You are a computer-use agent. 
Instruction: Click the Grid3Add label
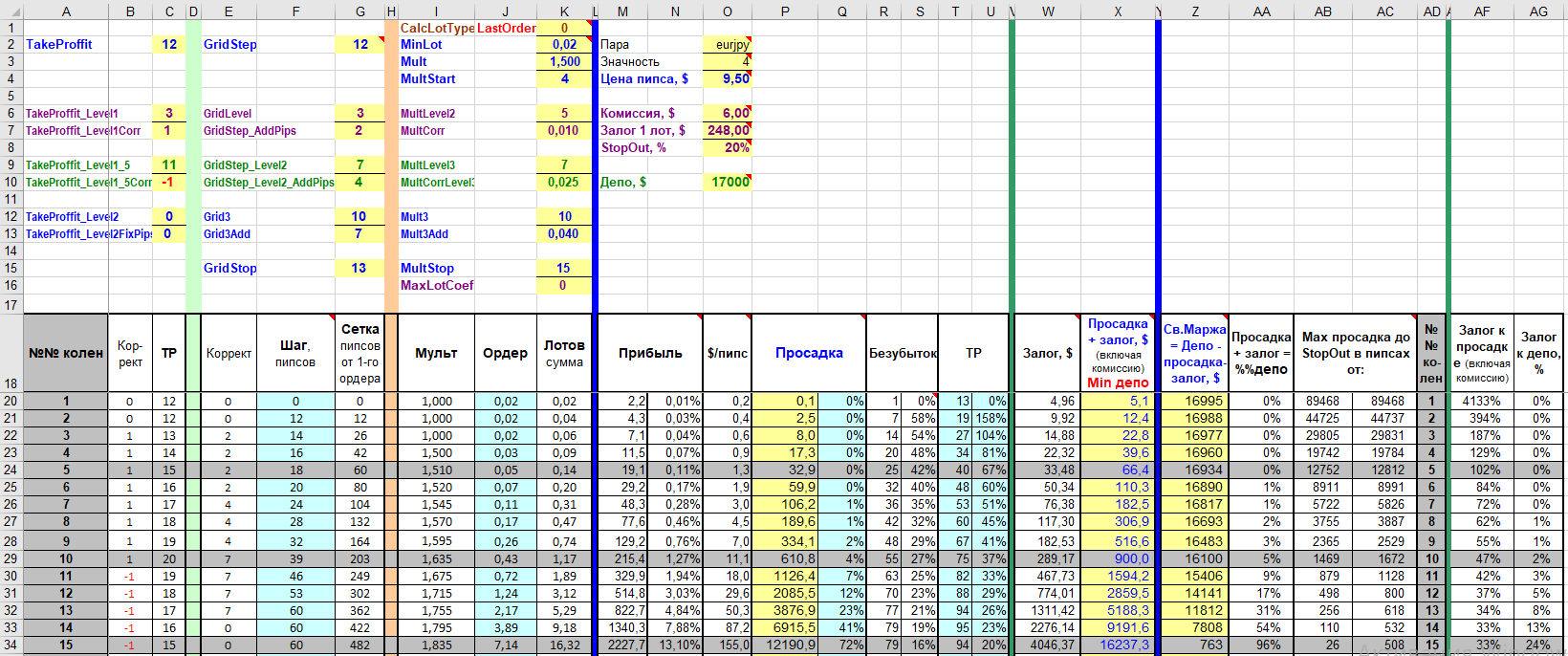coord(228,233)
